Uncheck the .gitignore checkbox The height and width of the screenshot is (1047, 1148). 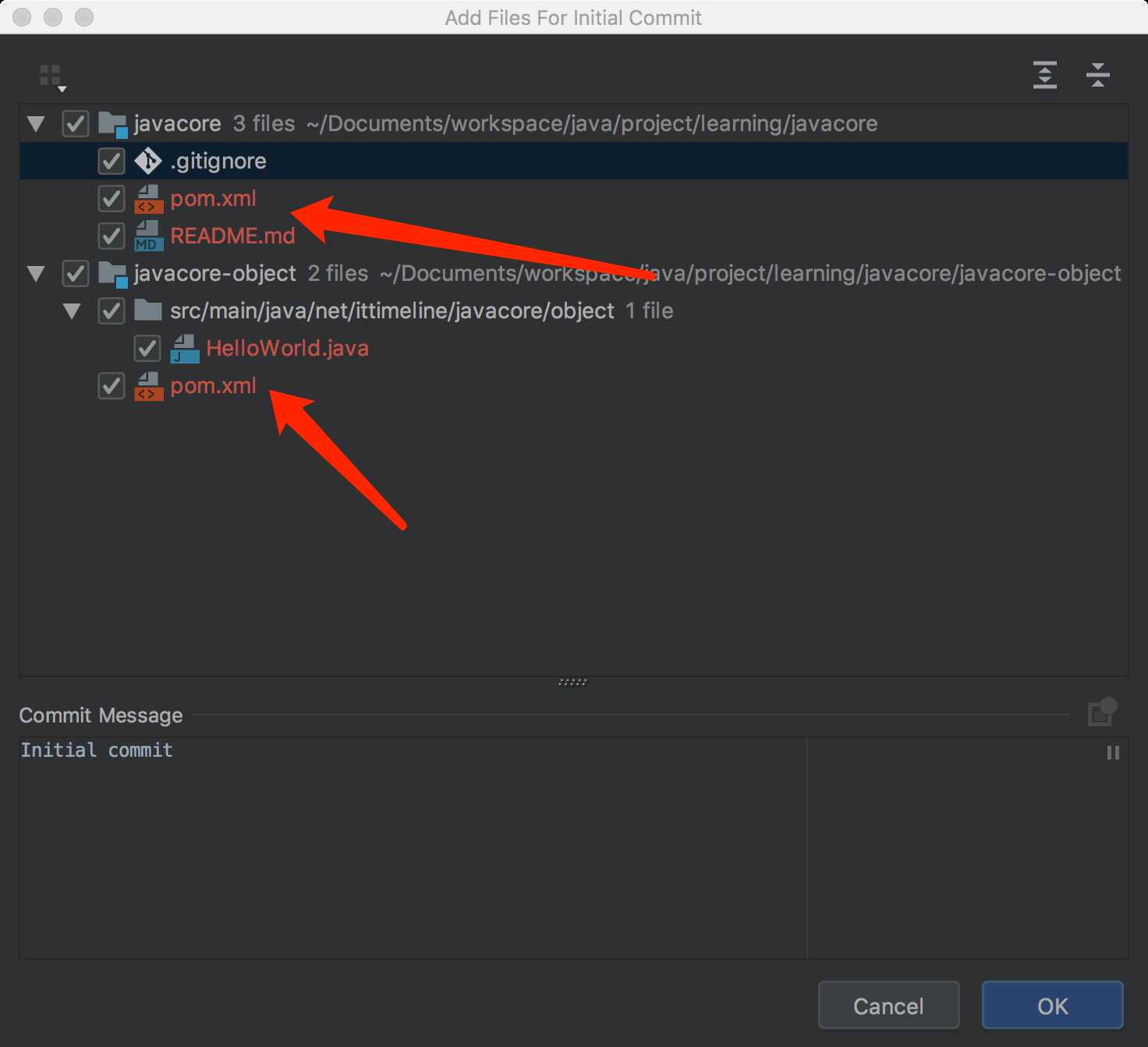112,161
